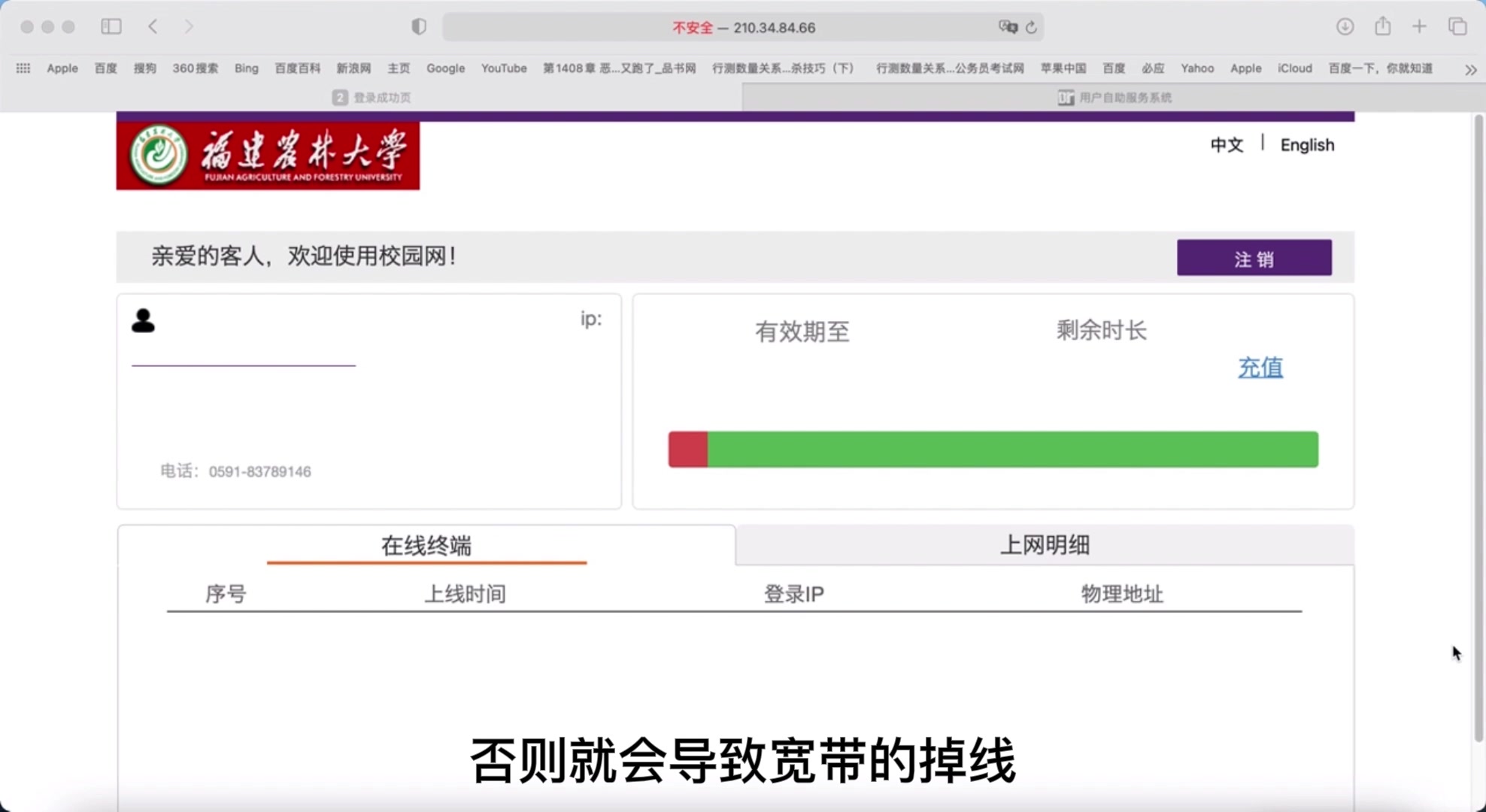Viewport: 1486px width, 812px height.
Task: Switch to English language toggle
Action: (x=1308, y=144)
